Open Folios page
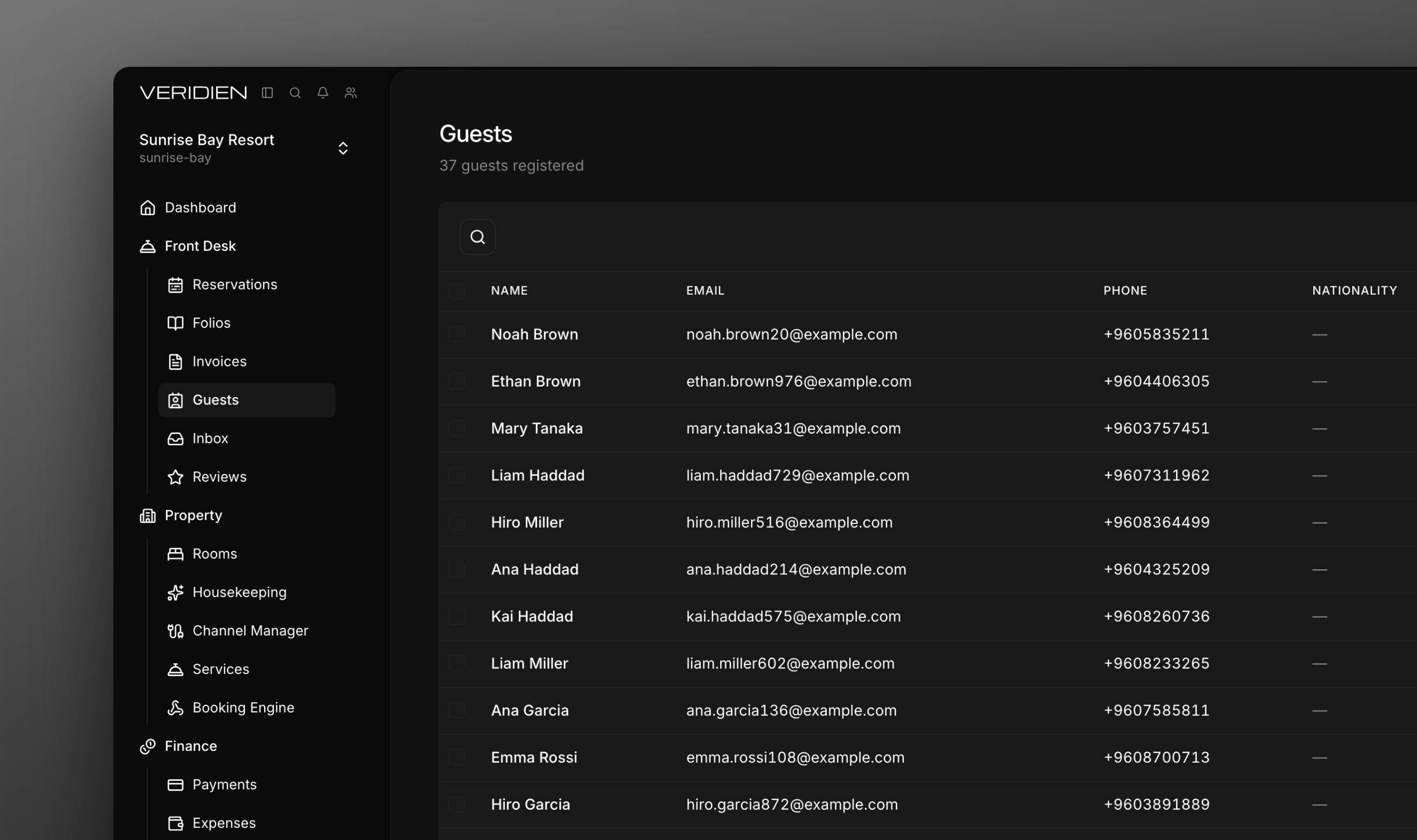The image size is (1417, 840). coord(212,323)
